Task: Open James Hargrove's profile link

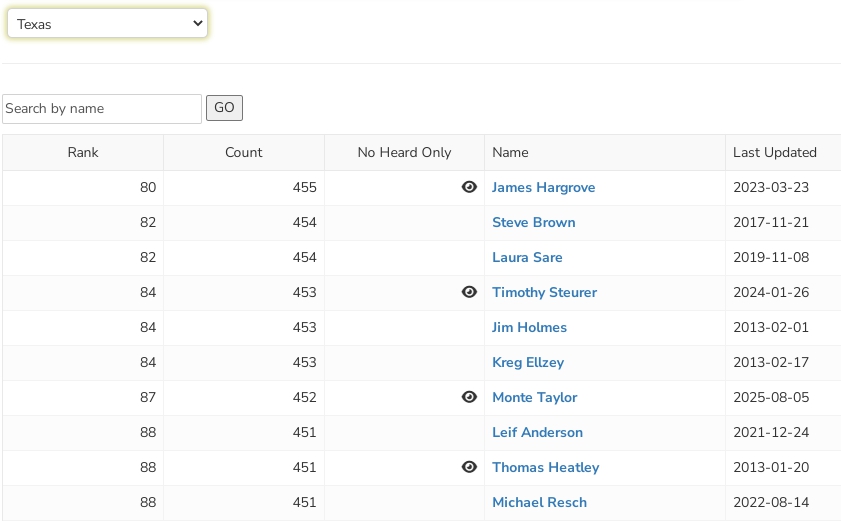Action: pos(543,188)
